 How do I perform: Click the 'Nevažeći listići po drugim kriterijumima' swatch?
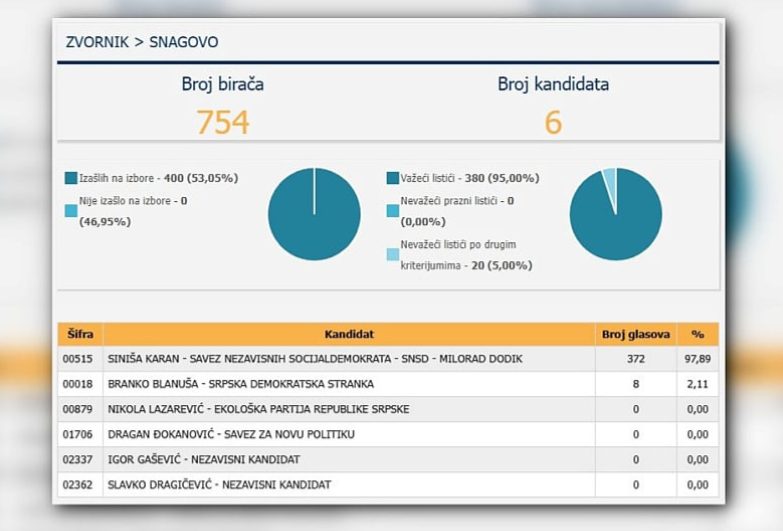click(393, 255)
